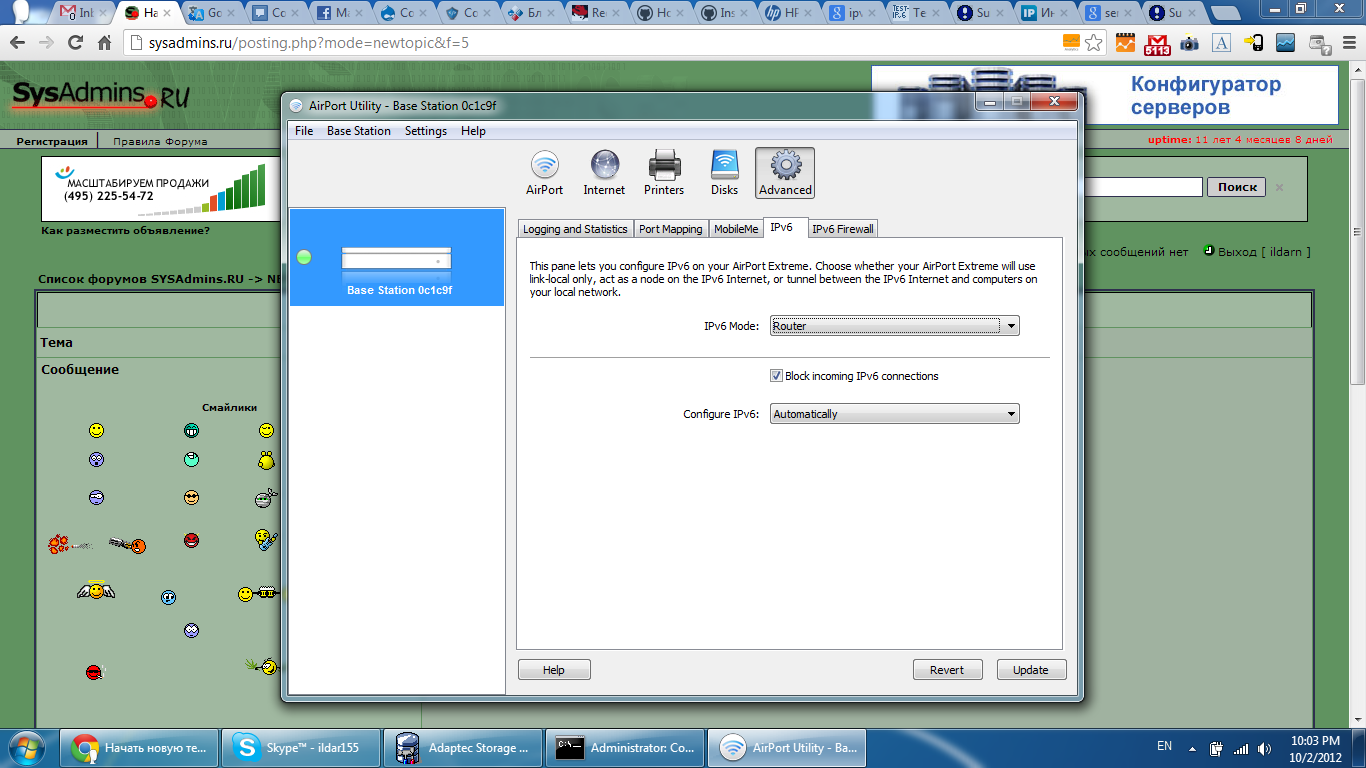Click the Chrome address bar

coord(590,43)
